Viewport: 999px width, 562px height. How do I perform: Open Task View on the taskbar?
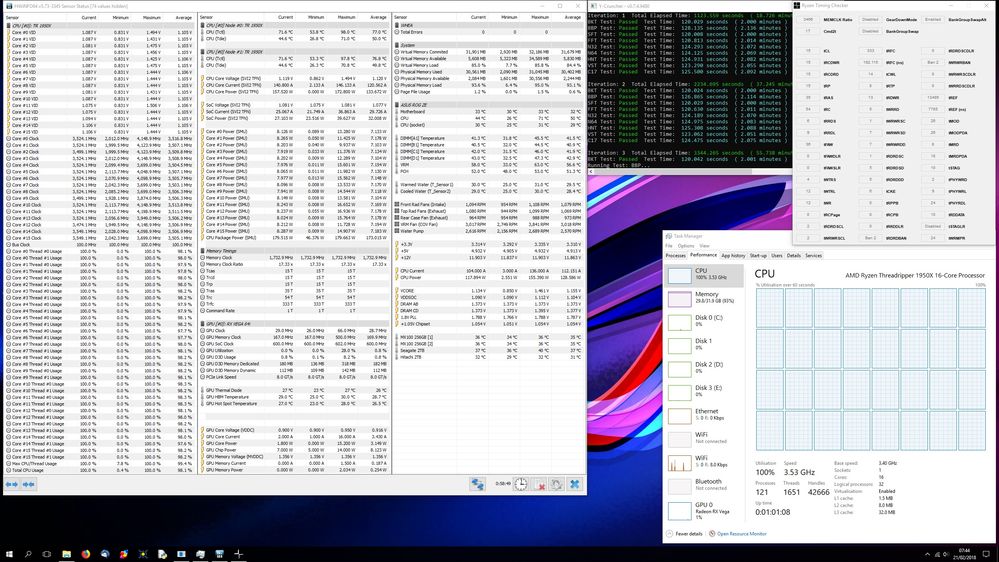tap(47, 554)
